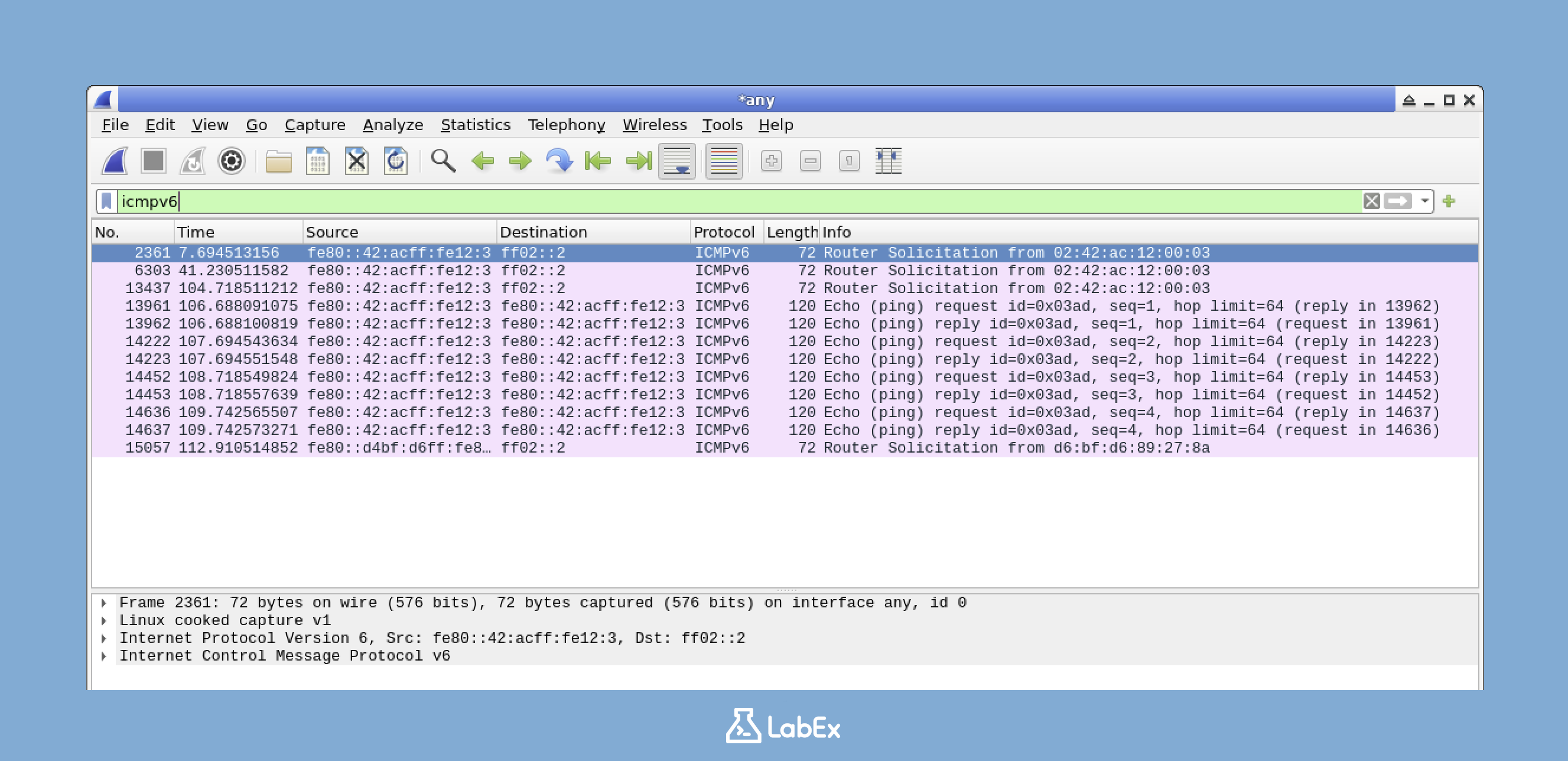The image size is (1568, 761).
Task: Expand the Frame 2361 details section
Action: pos(103,603)
